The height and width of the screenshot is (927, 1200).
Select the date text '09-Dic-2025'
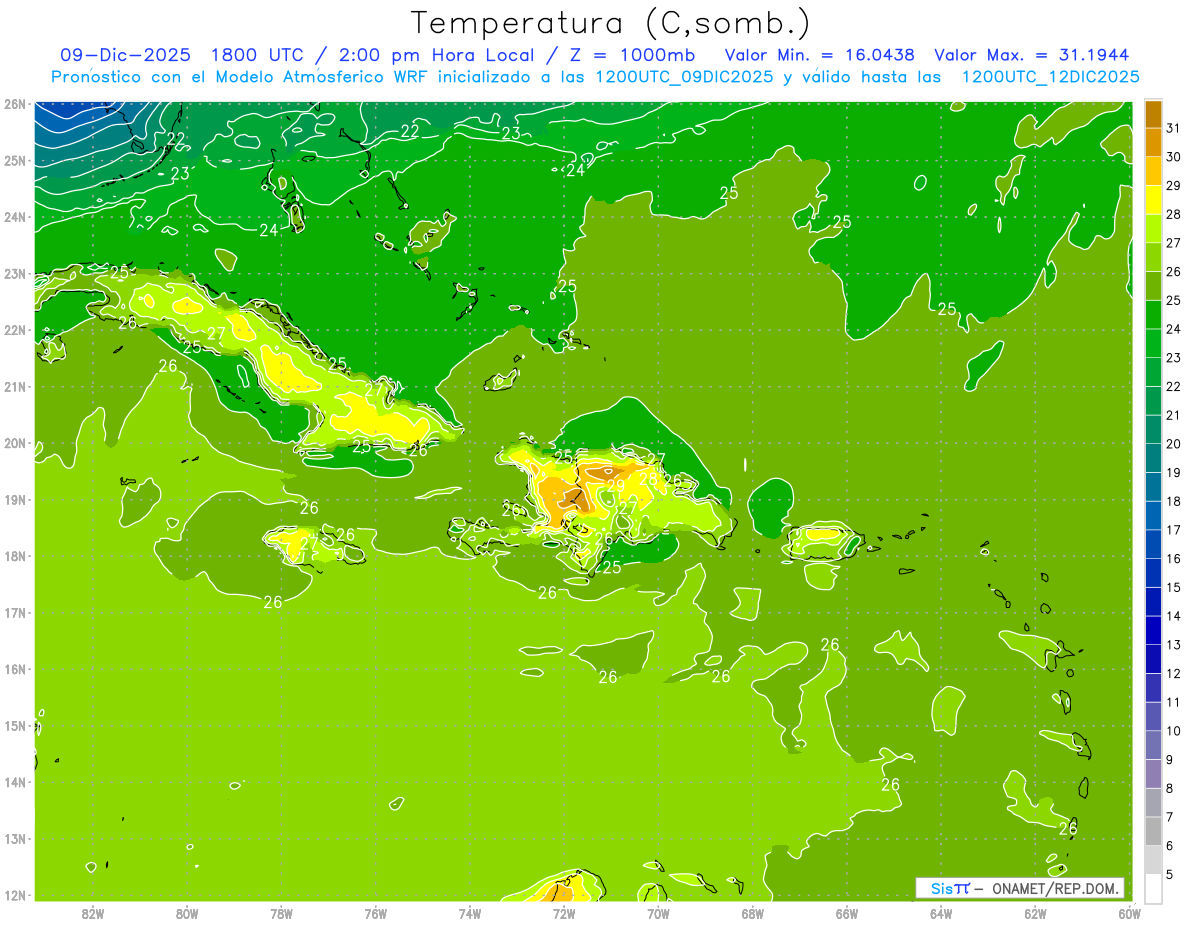point(126,54)
